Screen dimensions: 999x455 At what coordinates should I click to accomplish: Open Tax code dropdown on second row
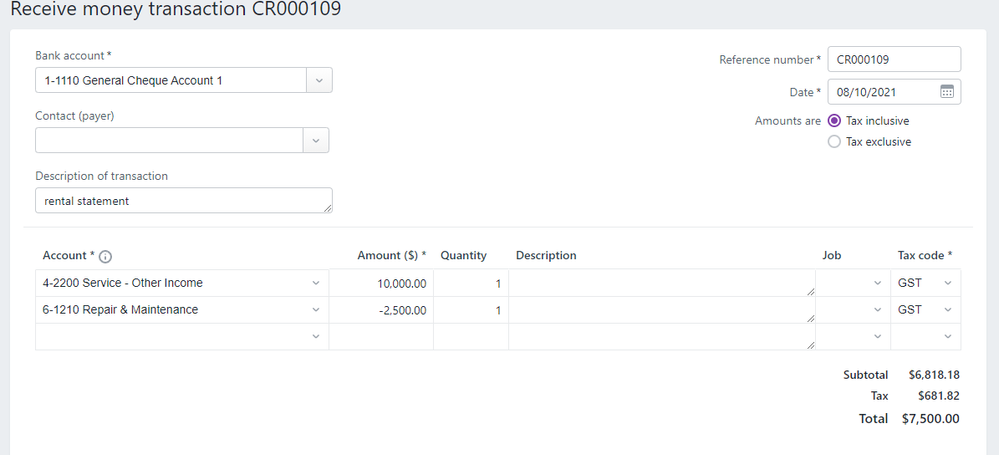point(947,310)
